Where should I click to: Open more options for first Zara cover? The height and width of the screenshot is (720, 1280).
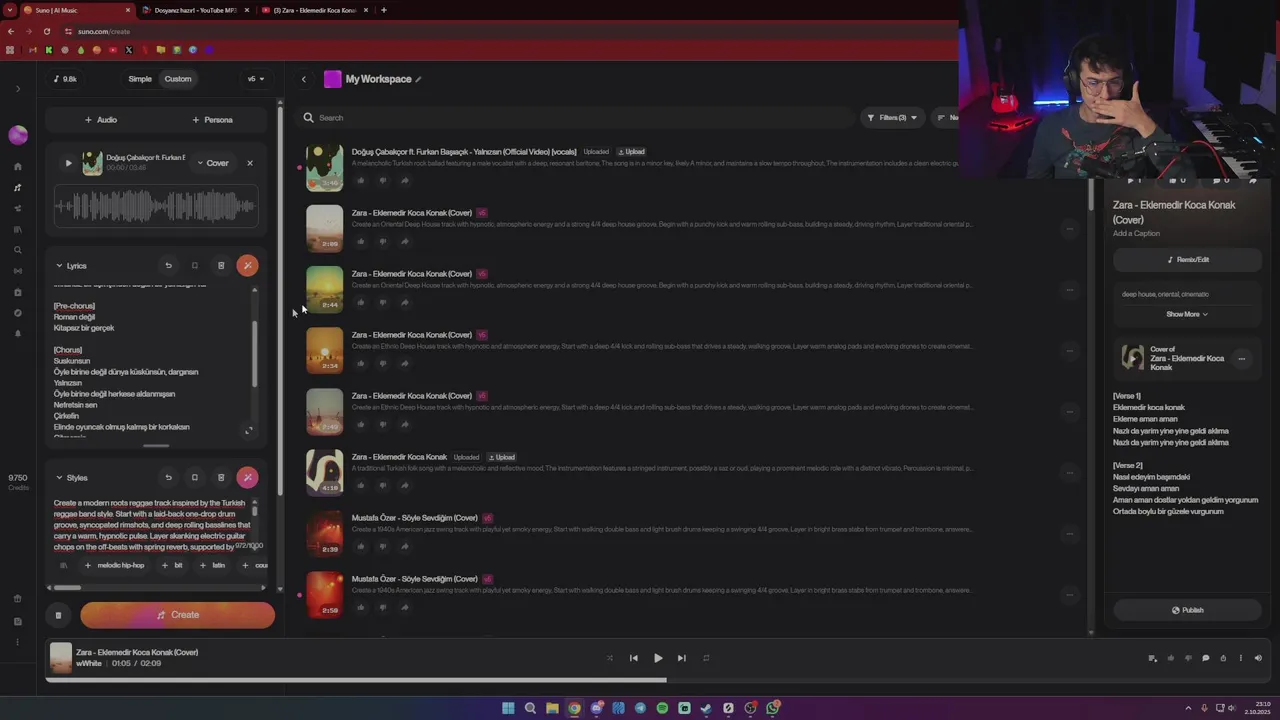tap(1069, 229)
